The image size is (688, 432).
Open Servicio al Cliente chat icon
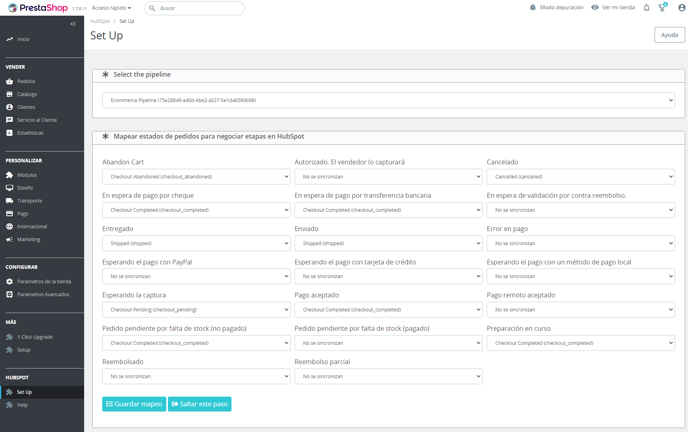9,120
